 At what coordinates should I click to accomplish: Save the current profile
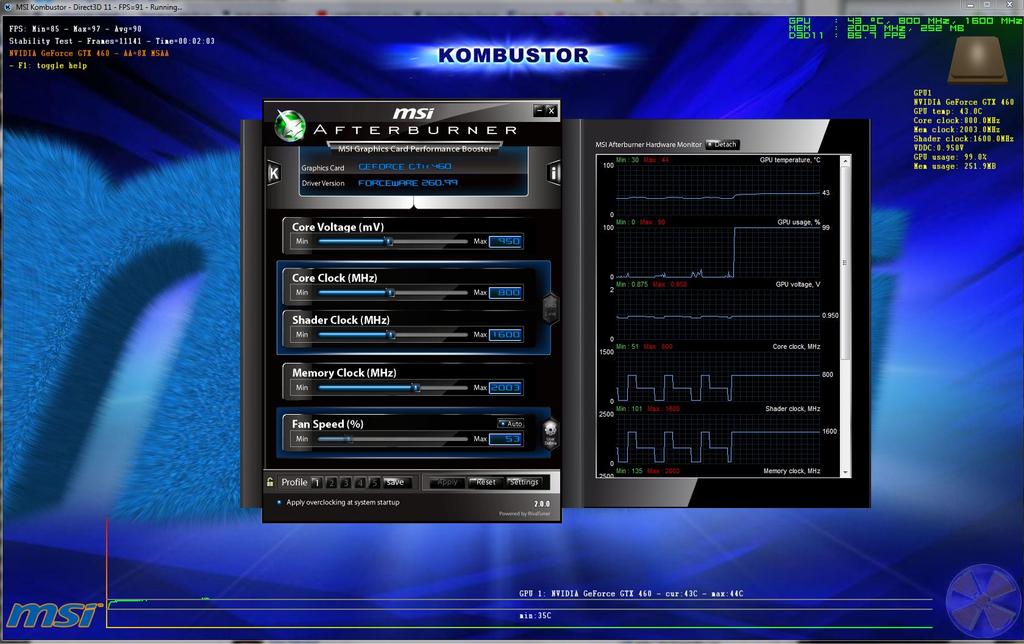pyautogui.click(x=396, y=483)
